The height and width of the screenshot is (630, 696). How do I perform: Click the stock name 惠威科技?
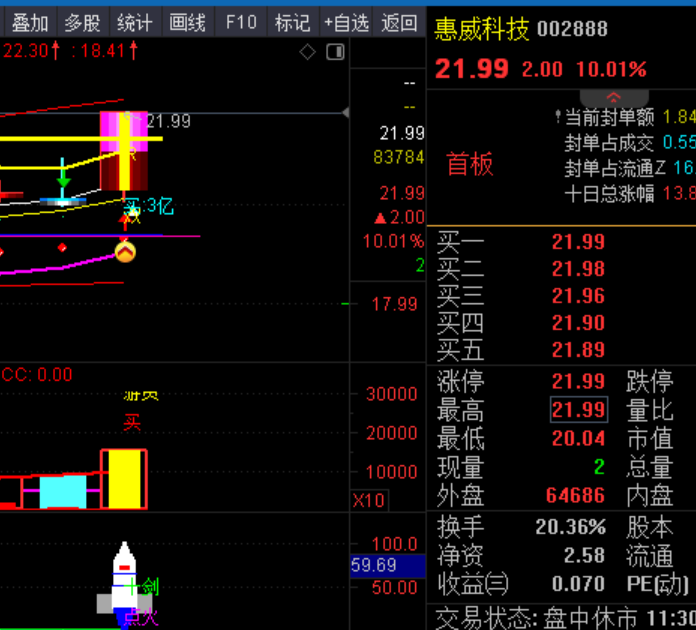[x=482, y=29]
